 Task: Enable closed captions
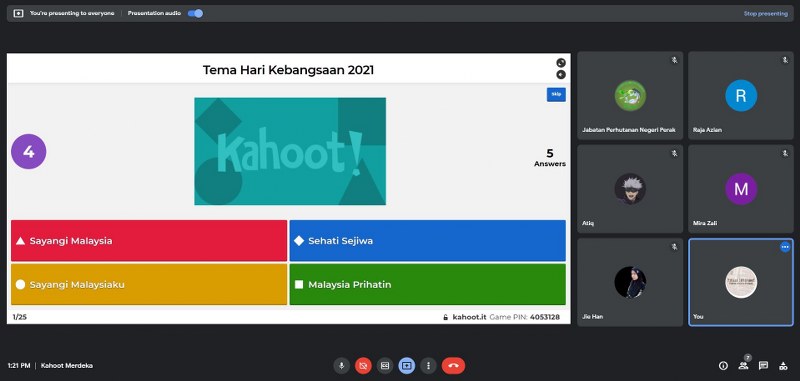(385, 366)
